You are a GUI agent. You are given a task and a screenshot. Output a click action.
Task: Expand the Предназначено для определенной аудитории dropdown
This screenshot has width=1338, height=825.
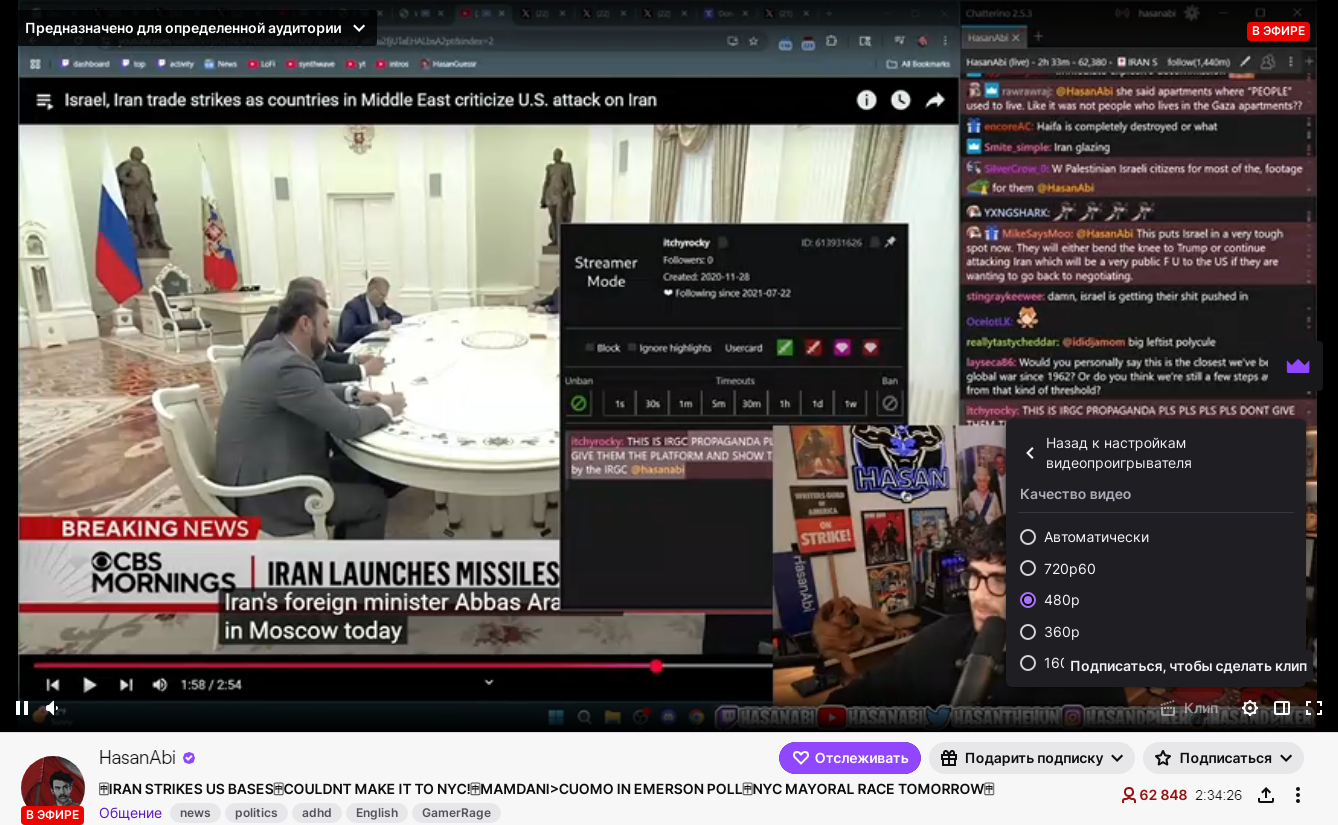(x=196, y=28)
